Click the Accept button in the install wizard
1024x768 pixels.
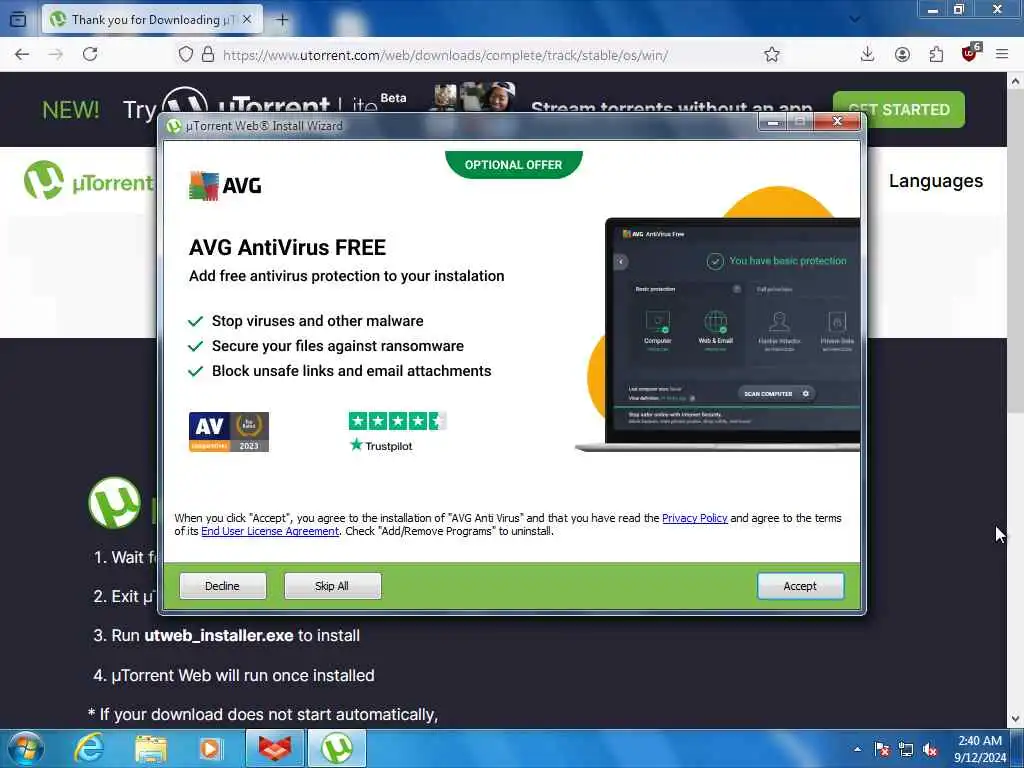click(800, 586)
